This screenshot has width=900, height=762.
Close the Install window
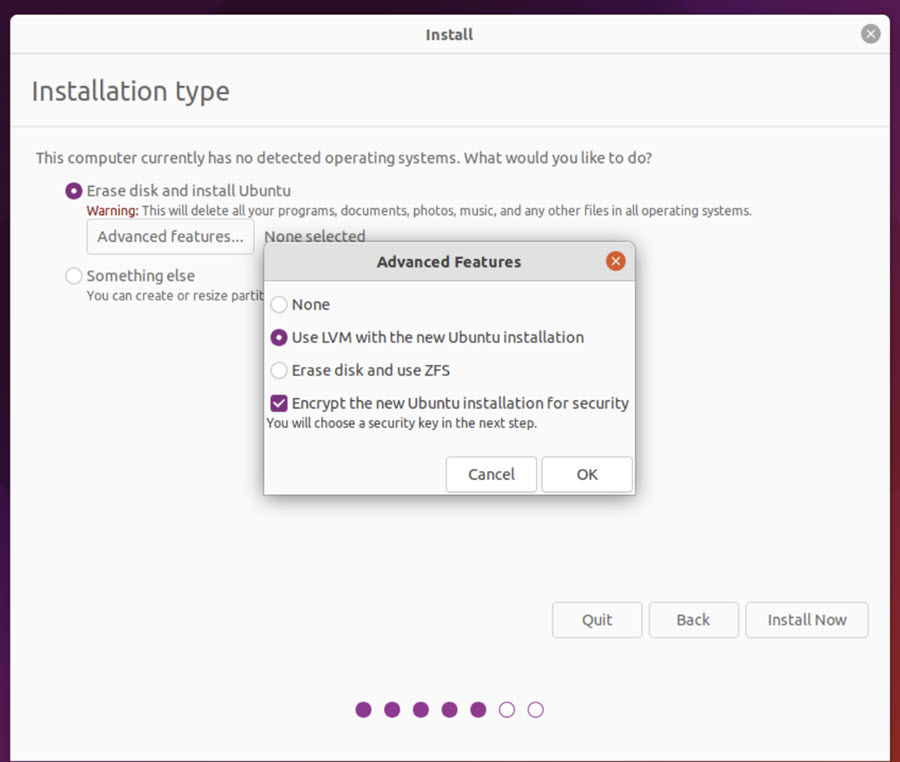[869, 33]
